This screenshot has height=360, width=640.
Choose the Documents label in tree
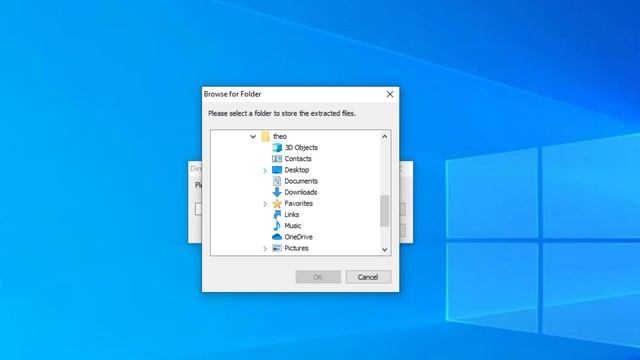[x=301, y=181]
